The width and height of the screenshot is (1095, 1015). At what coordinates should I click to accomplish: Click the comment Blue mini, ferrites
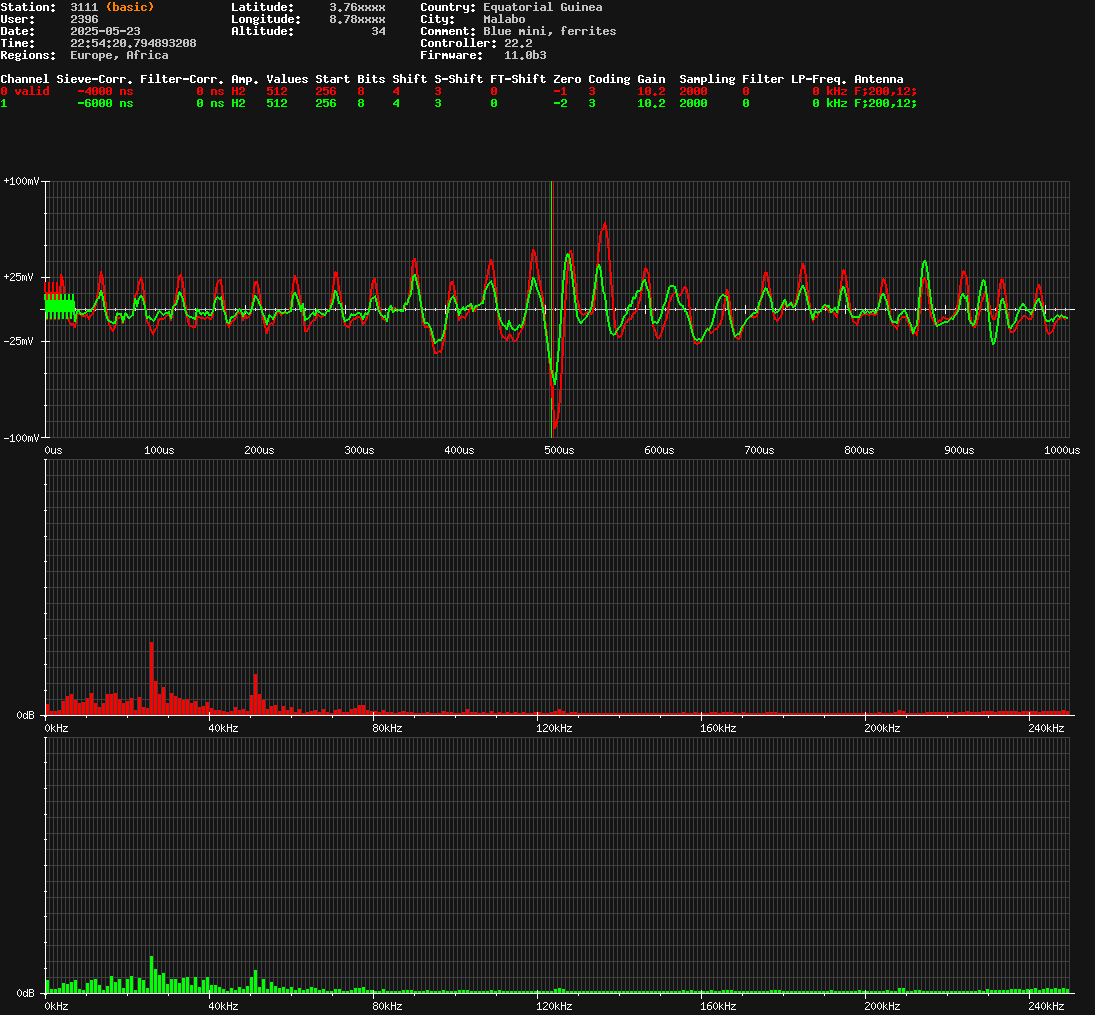(x=550, y=31)
